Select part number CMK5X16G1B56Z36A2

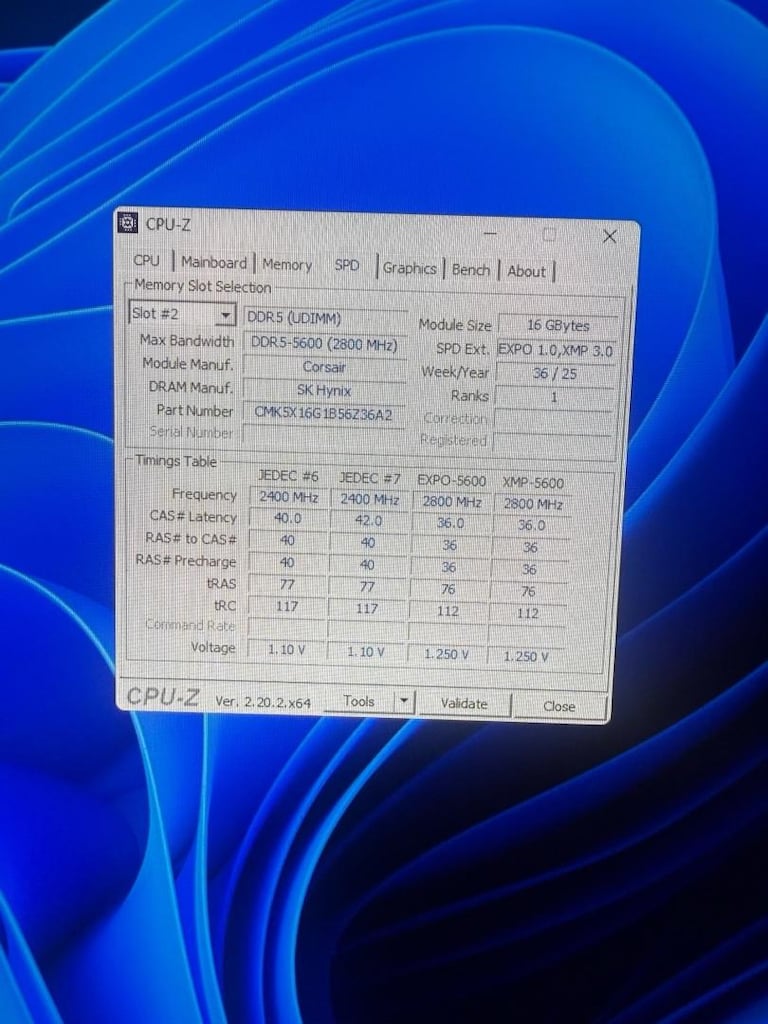(324, 414)
